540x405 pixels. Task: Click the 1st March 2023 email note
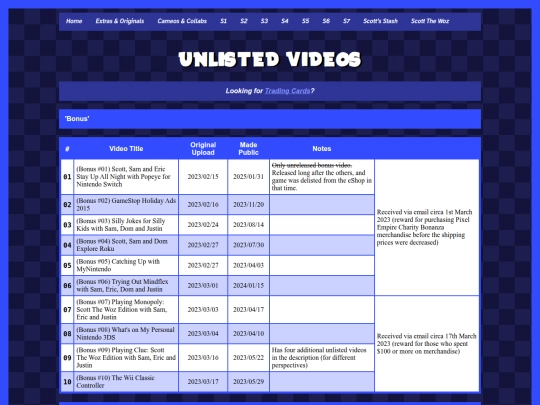click(426, 227)
